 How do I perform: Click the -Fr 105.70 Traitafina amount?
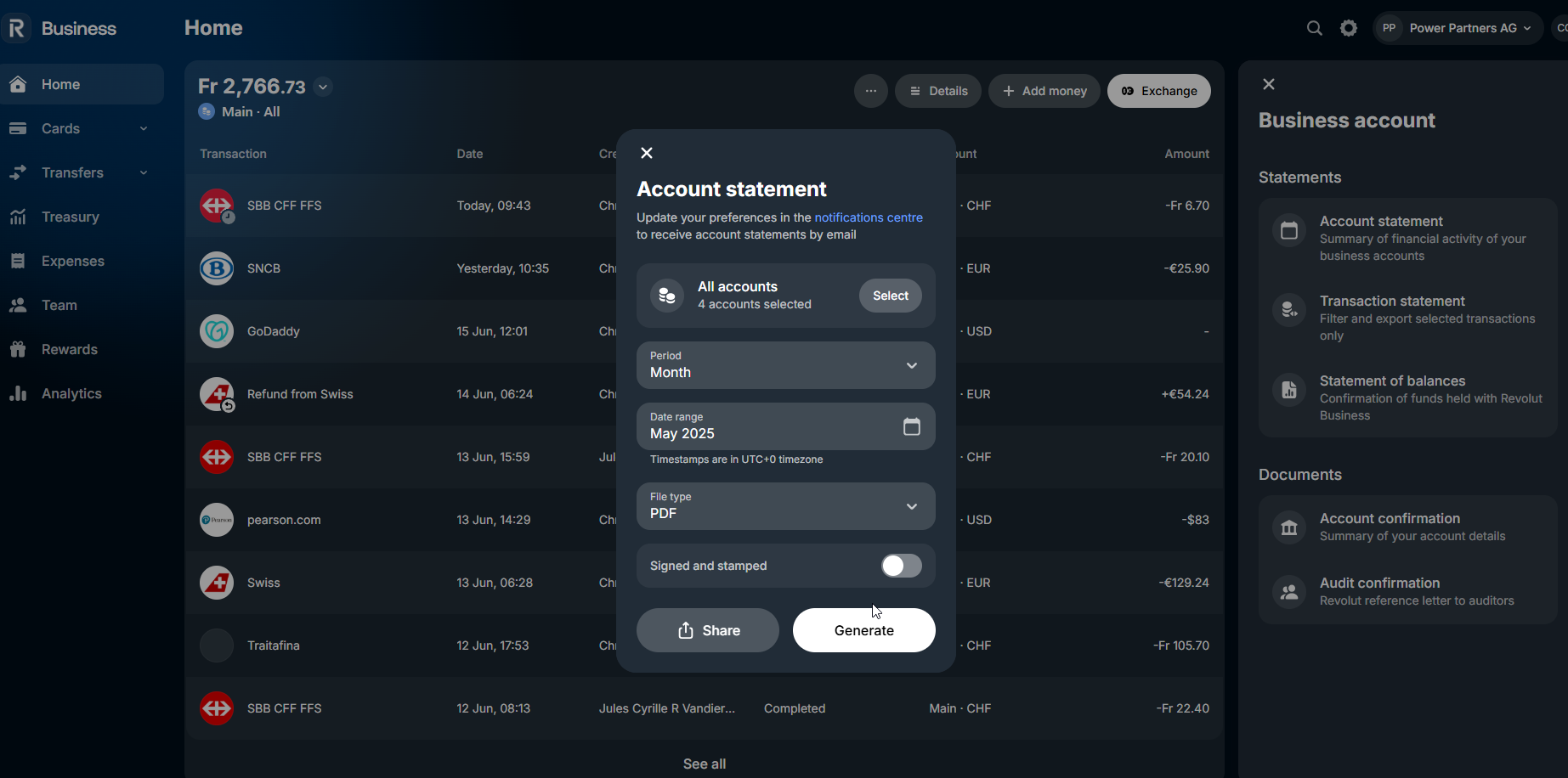pos(1181,646)
